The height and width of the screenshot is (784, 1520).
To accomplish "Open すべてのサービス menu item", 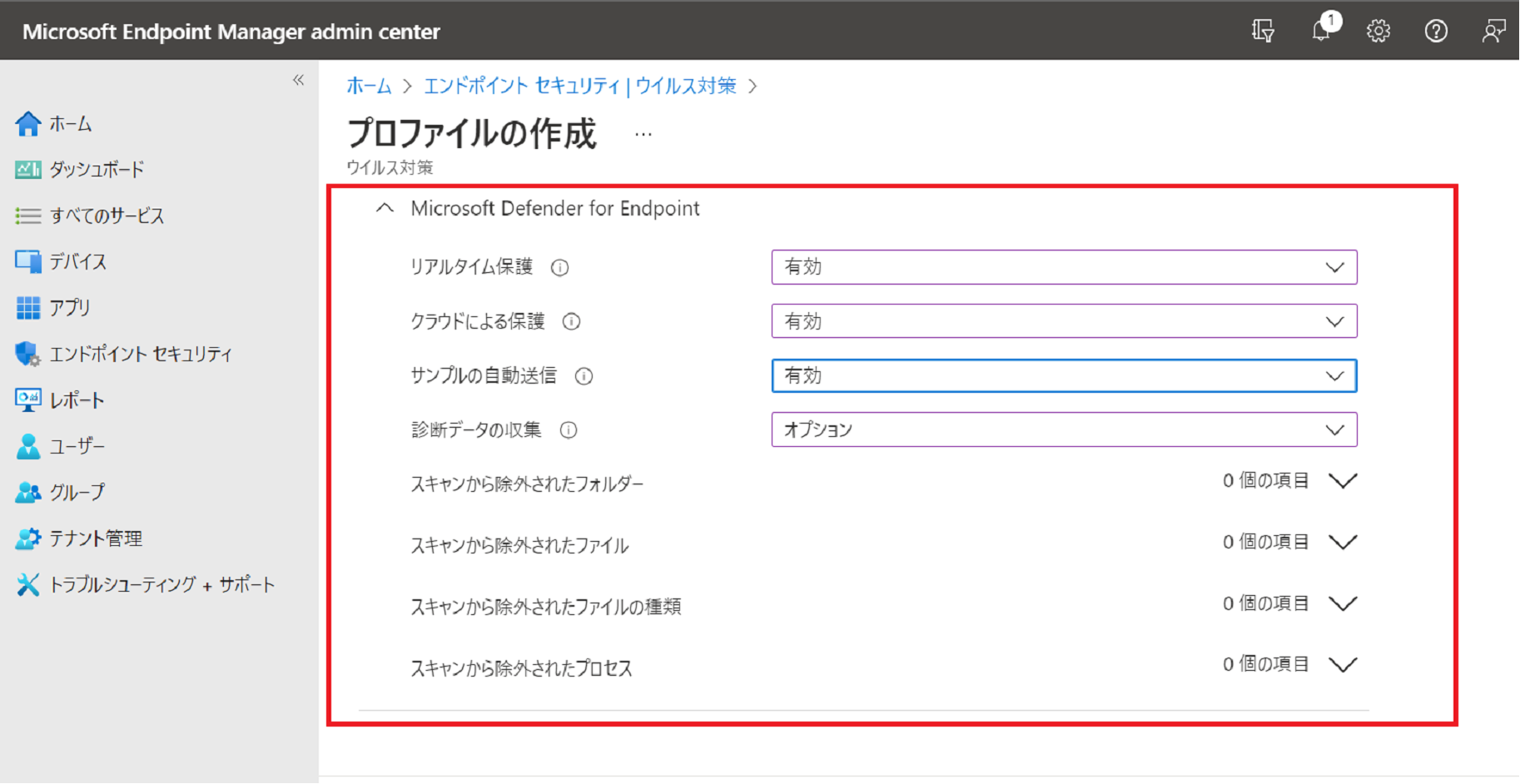I will pyautogui.click(x=107, y=216).
